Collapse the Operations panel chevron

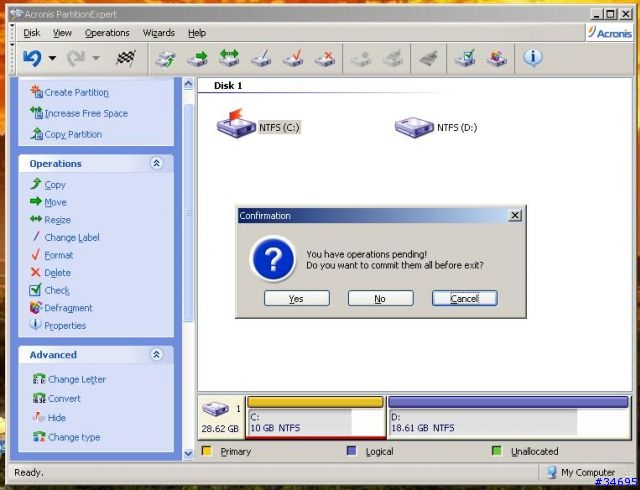coord(156,163)
